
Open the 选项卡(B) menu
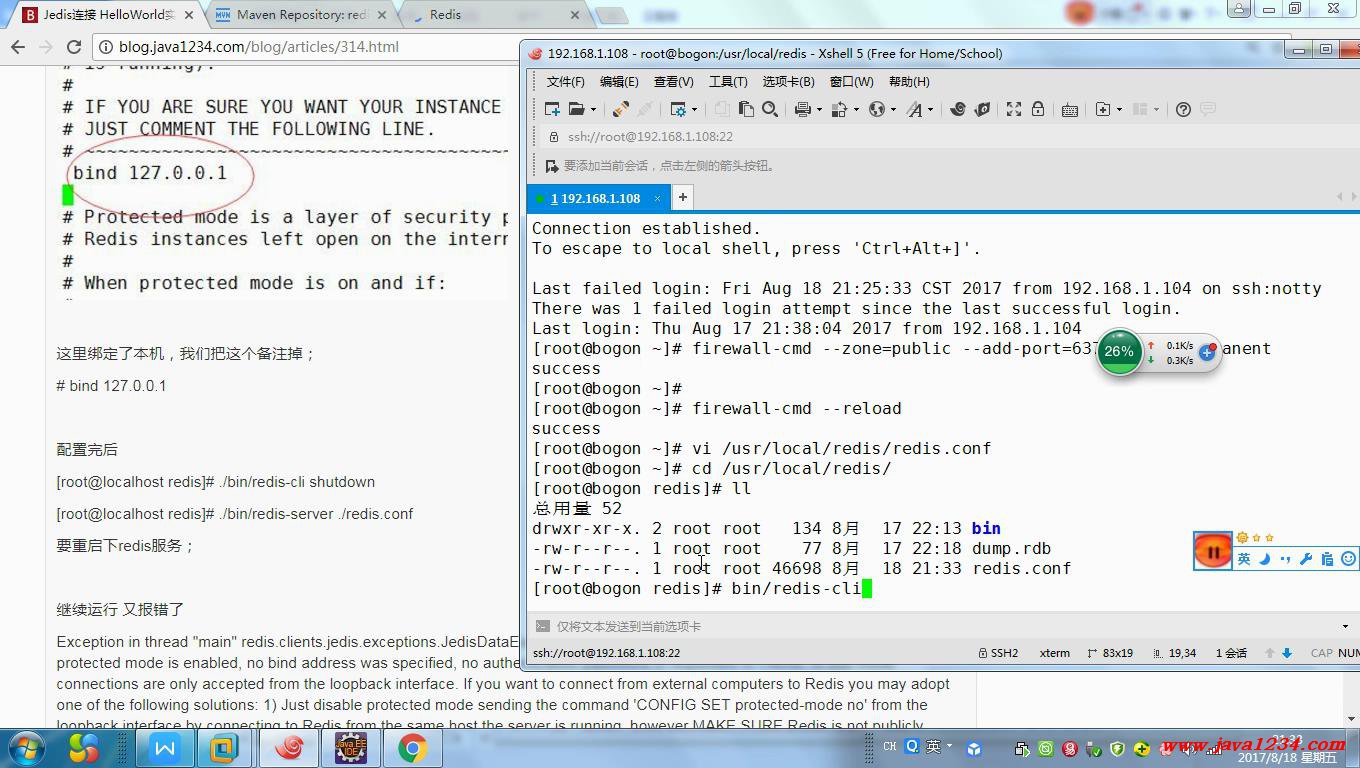(x=788, y=81)
